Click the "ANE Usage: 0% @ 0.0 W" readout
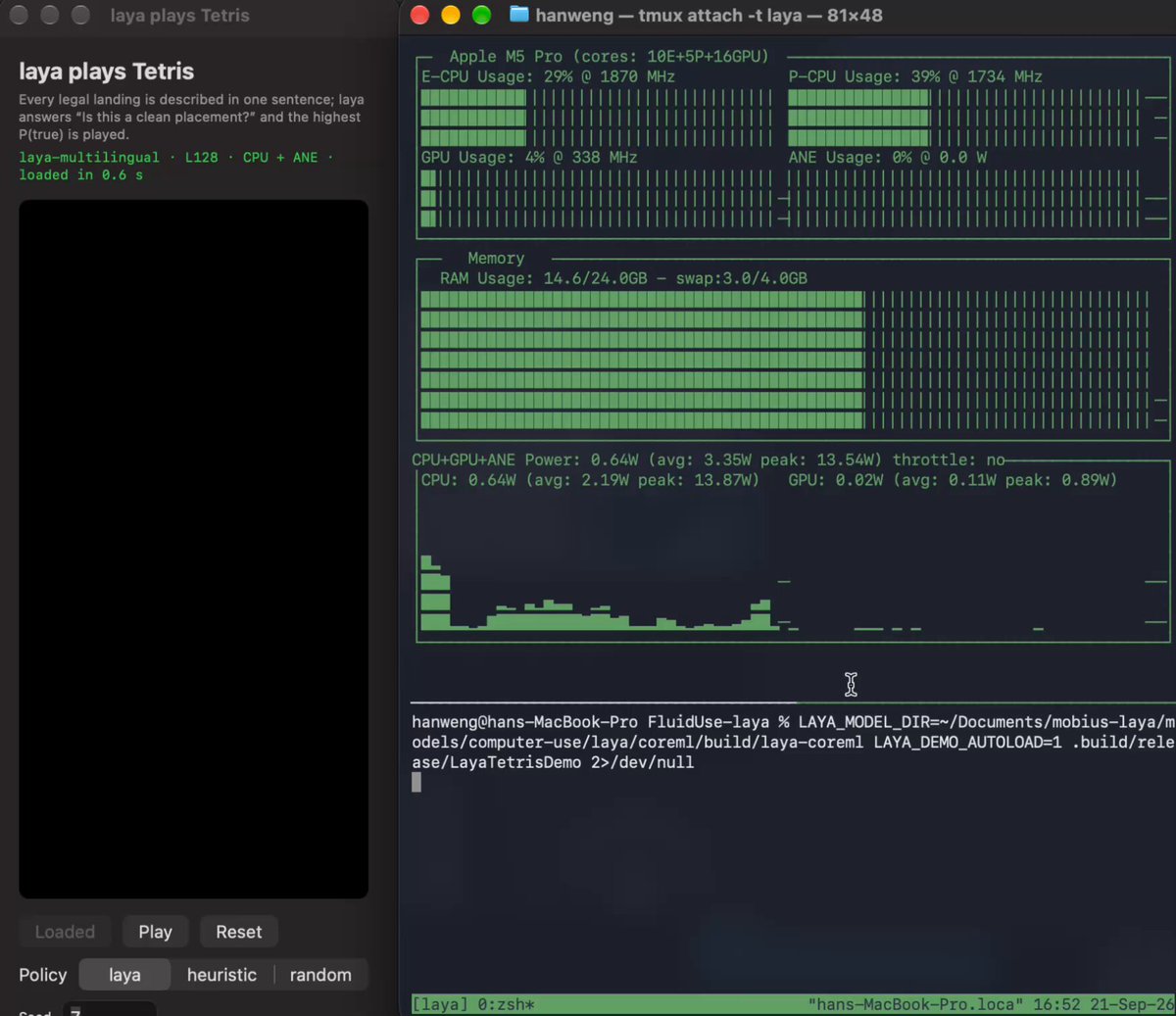 pyautogui.click(x=888, y=157)
